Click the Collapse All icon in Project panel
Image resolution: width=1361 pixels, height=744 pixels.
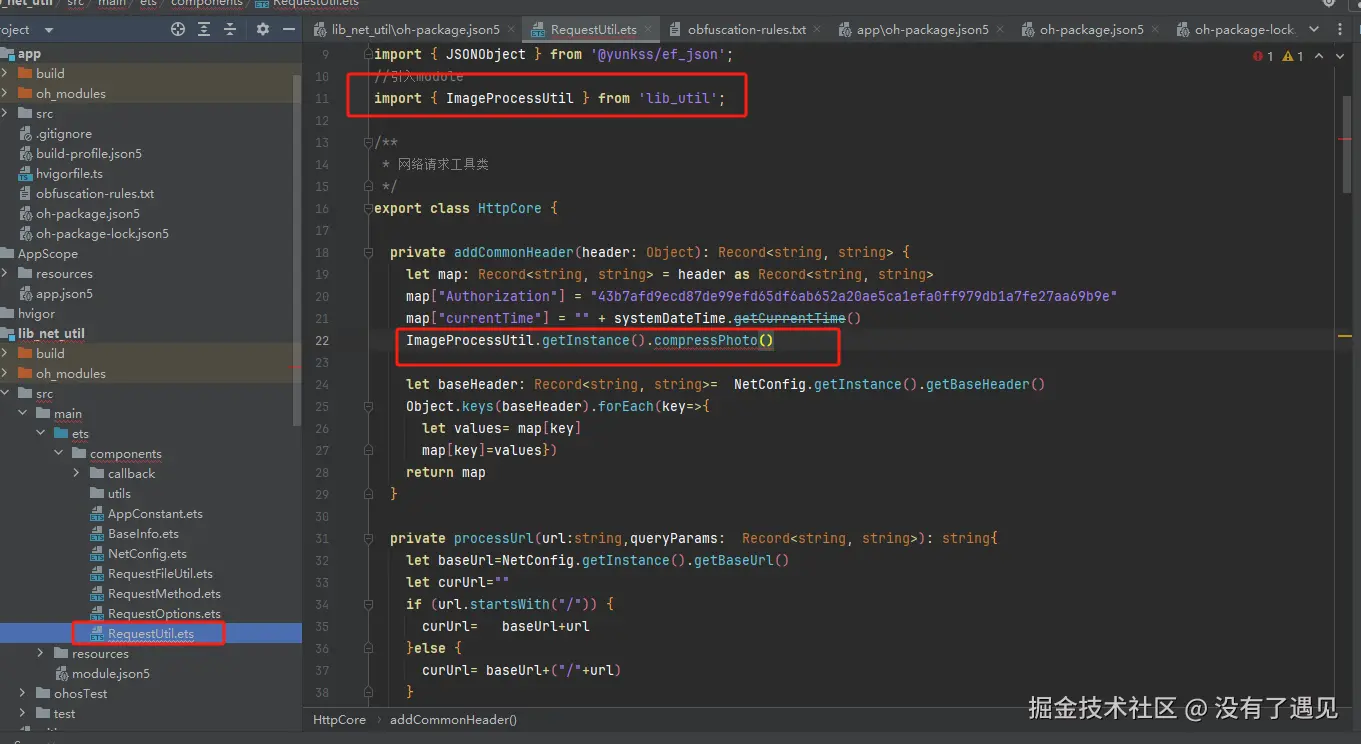click(x=231, y=29)
